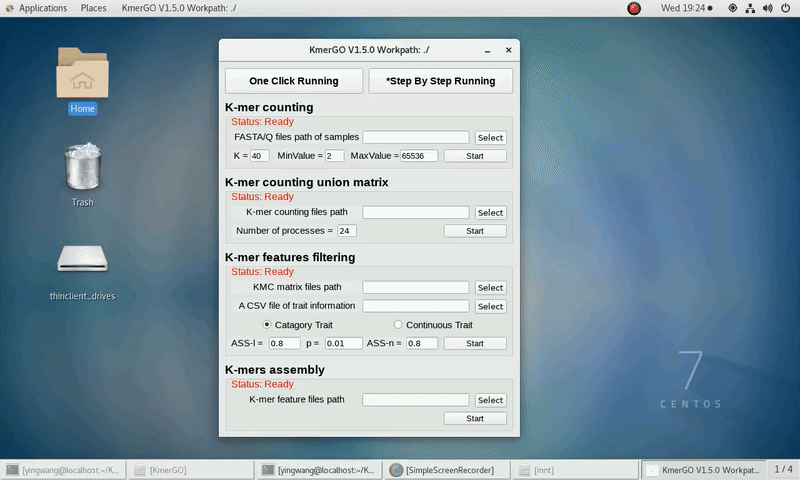Minimize the KmerGO window
The image size is (800, 480).
point(488,50)
